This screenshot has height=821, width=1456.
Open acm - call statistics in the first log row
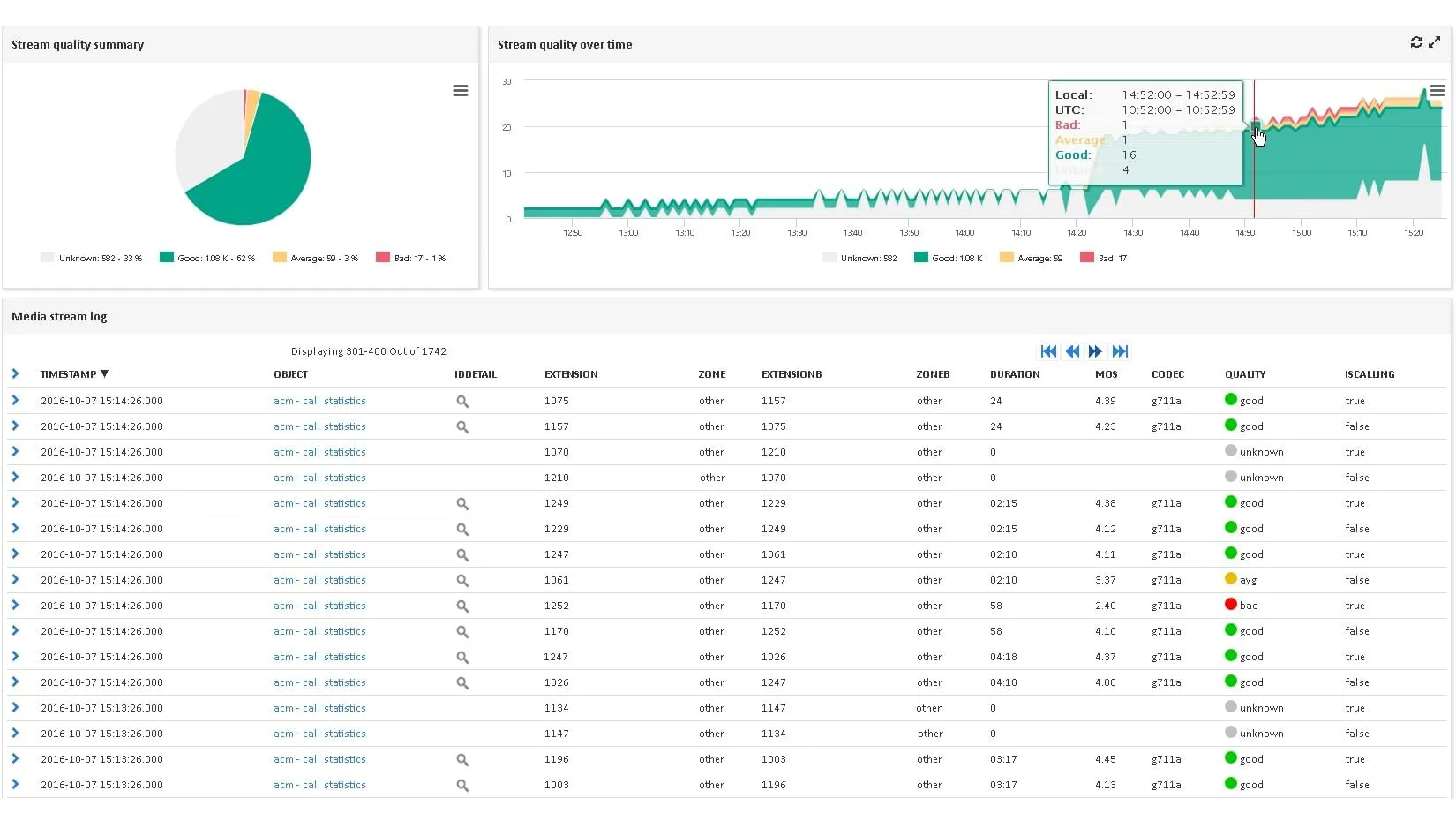(x=319, y=401)
